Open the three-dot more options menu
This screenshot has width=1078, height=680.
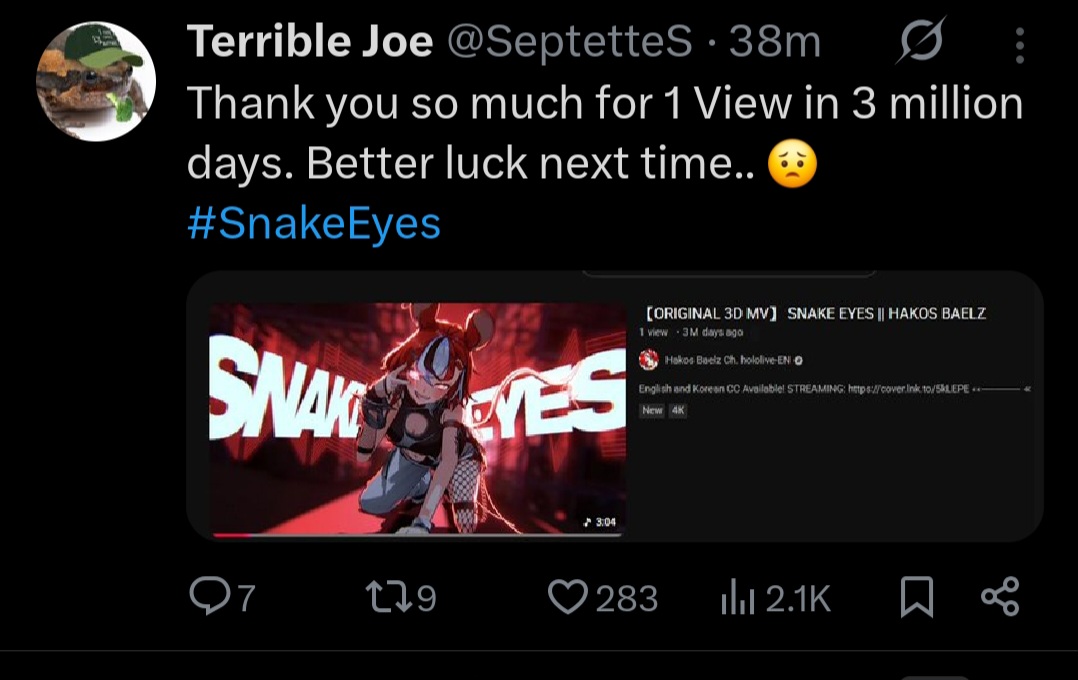pos(1019,45)
